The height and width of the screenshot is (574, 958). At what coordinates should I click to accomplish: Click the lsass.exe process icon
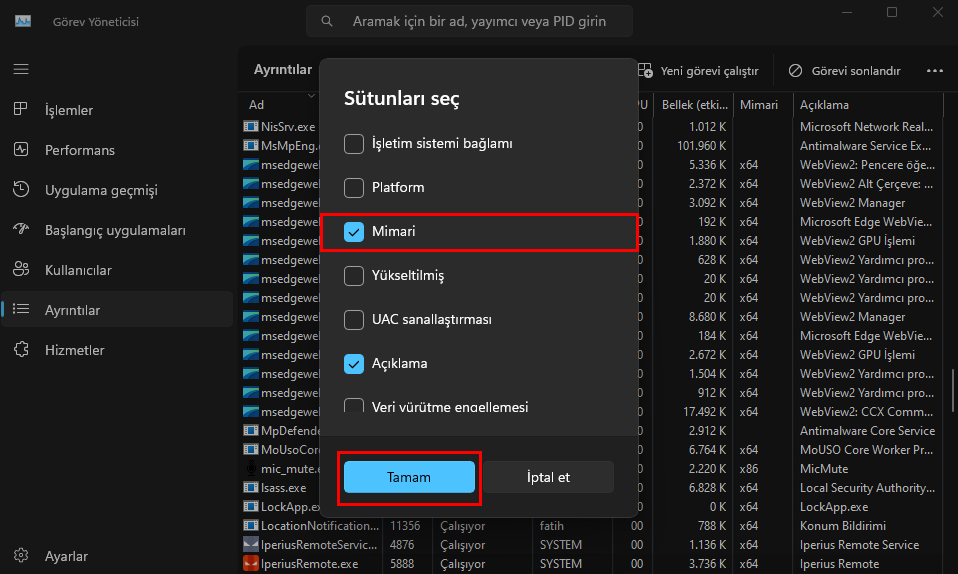pos(250,487)
